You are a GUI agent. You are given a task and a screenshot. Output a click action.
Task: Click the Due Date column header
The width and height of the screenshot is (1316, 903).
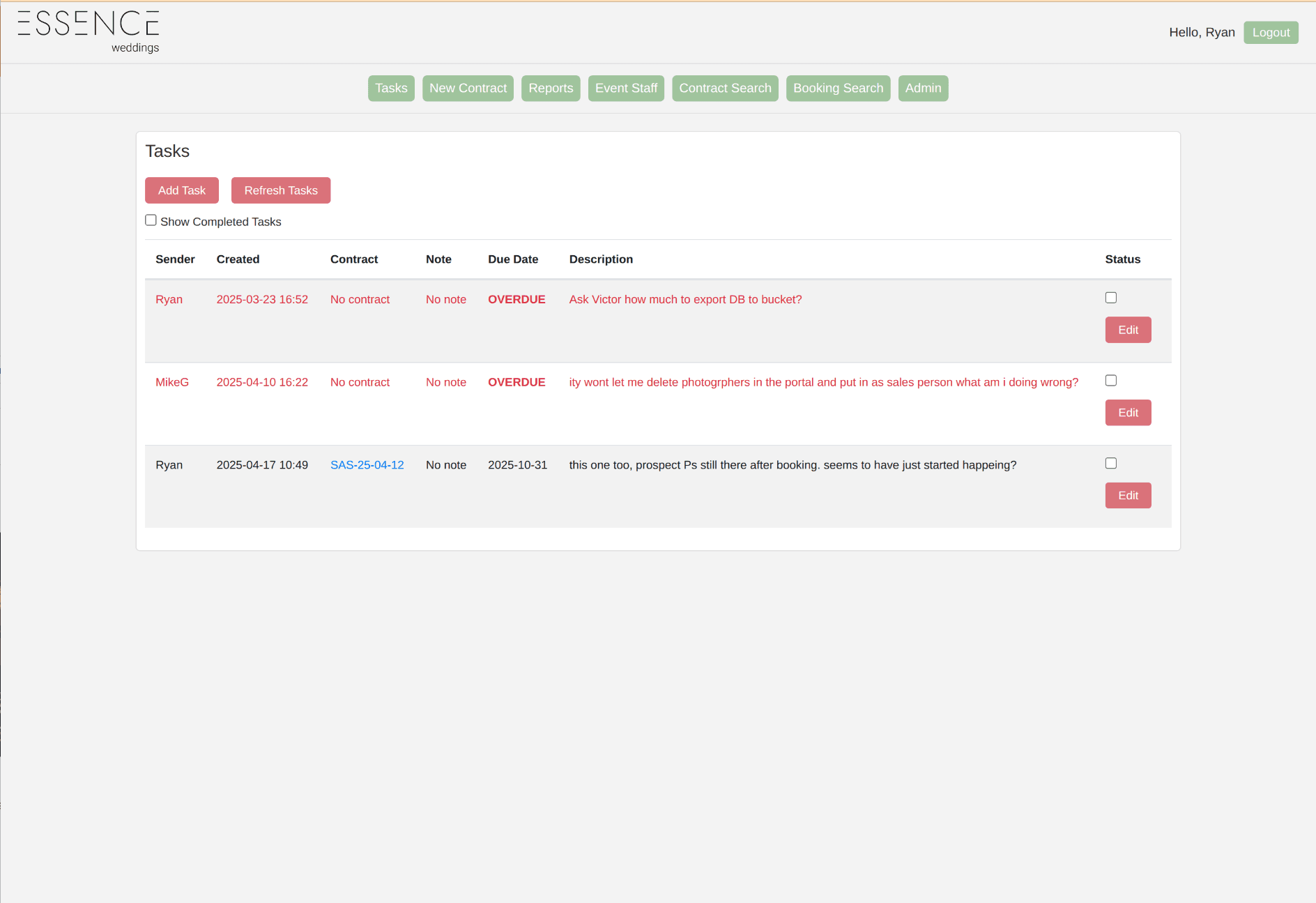513,259
